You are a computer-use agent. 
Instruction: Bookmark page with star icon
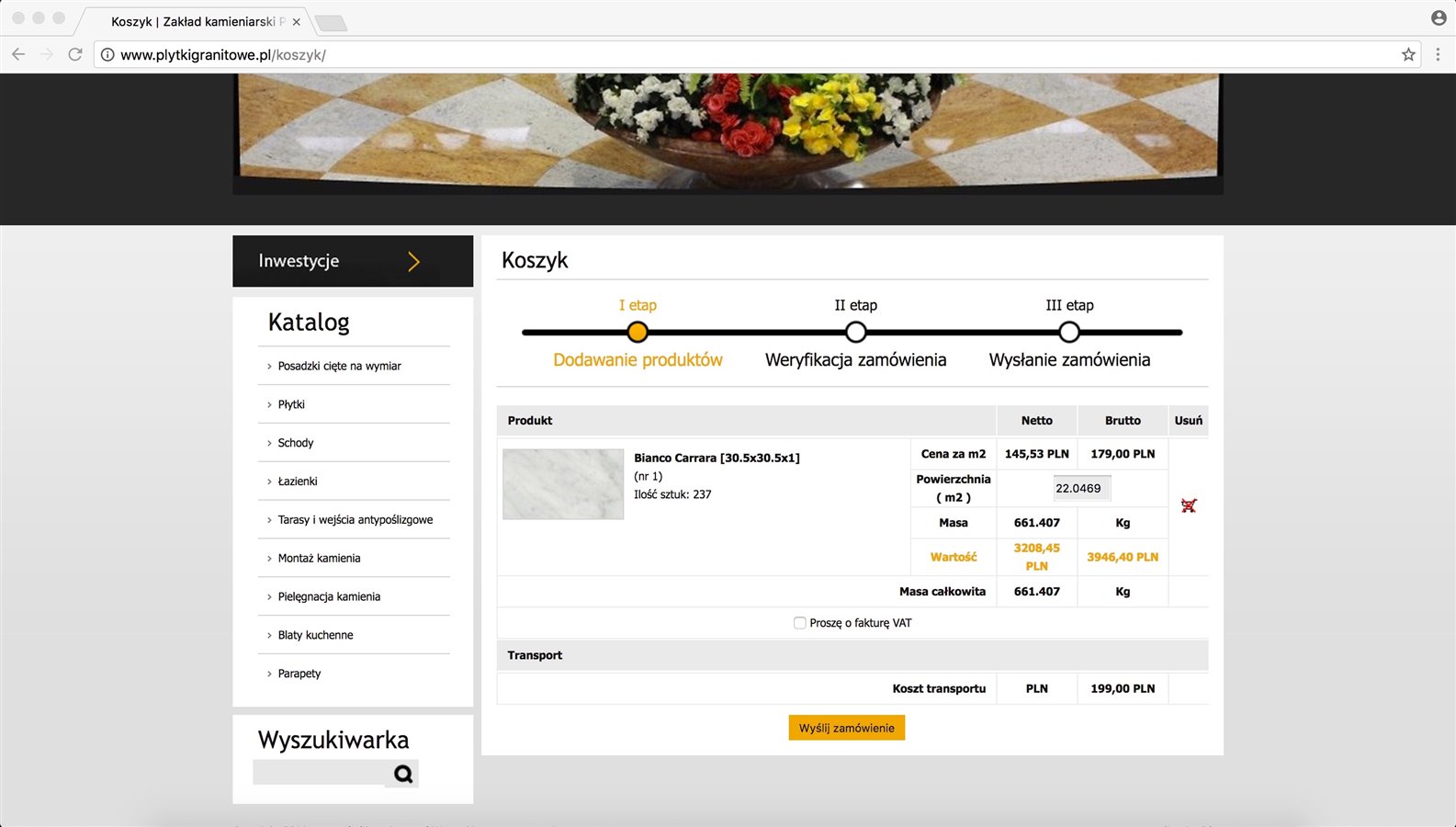1407,55
